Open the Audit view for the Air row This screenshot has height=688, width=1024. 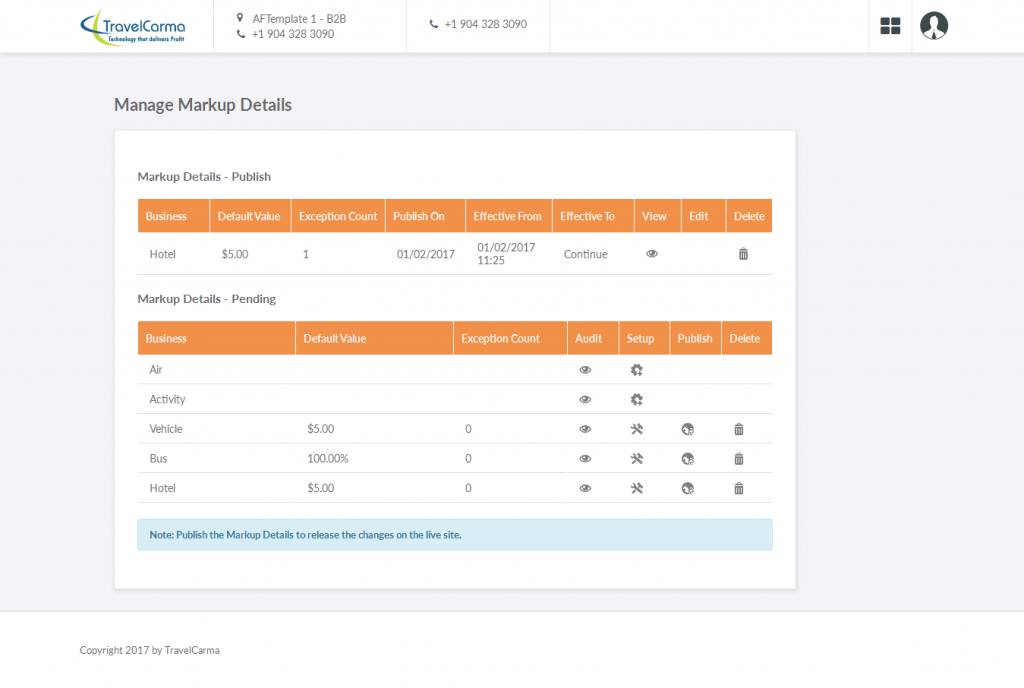point(586,369)
